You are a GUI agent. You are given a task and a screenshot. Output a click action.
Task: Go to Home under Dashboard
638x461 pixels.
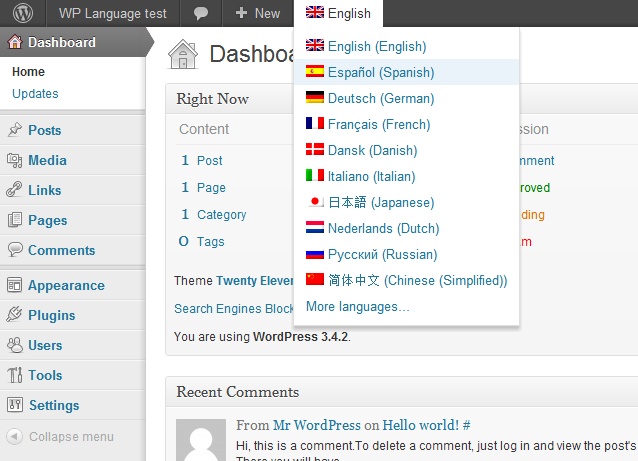(28, 72)
